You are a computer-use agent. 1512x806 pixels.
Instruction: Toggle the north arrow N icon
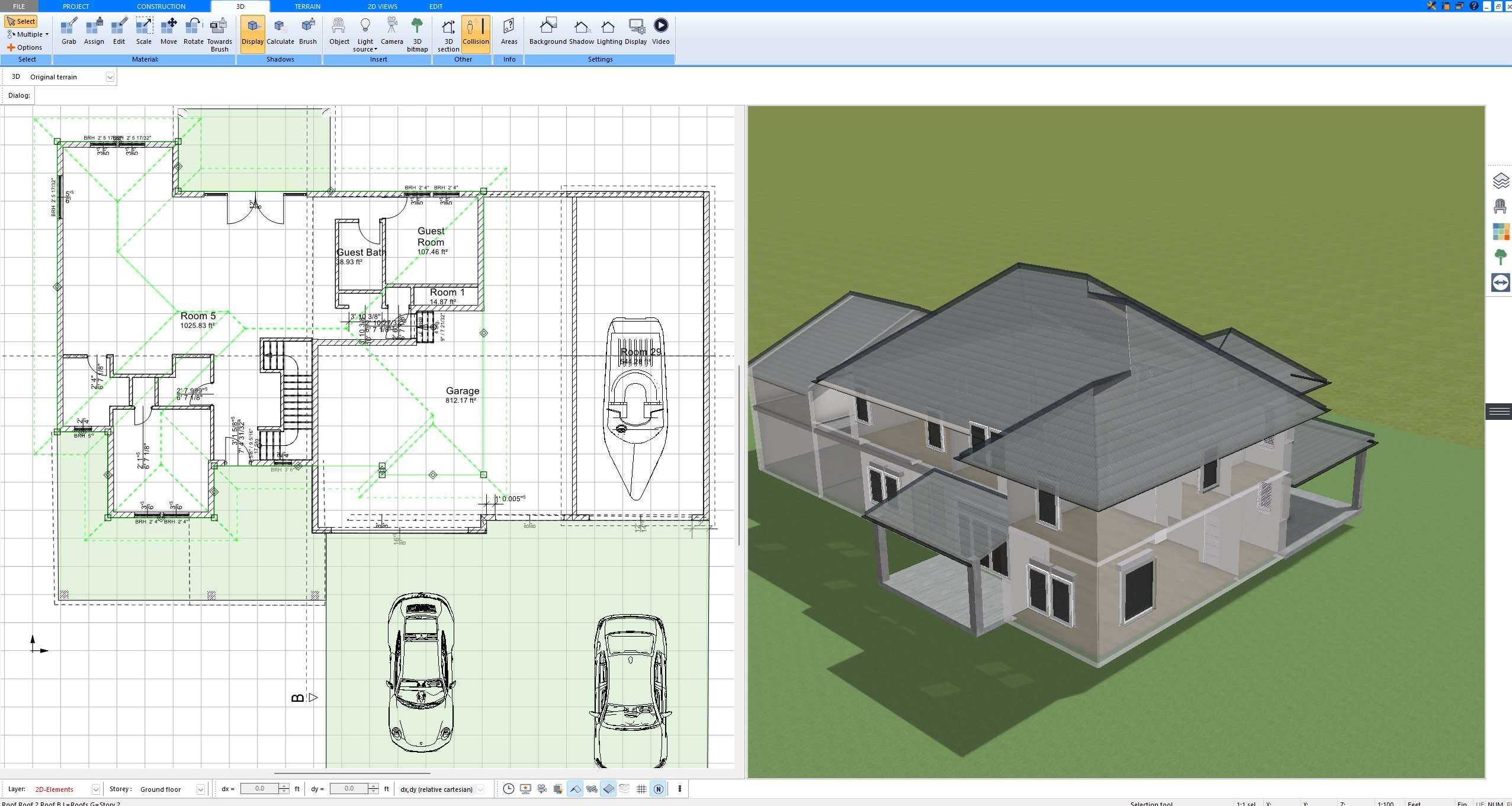coord(658,789)
